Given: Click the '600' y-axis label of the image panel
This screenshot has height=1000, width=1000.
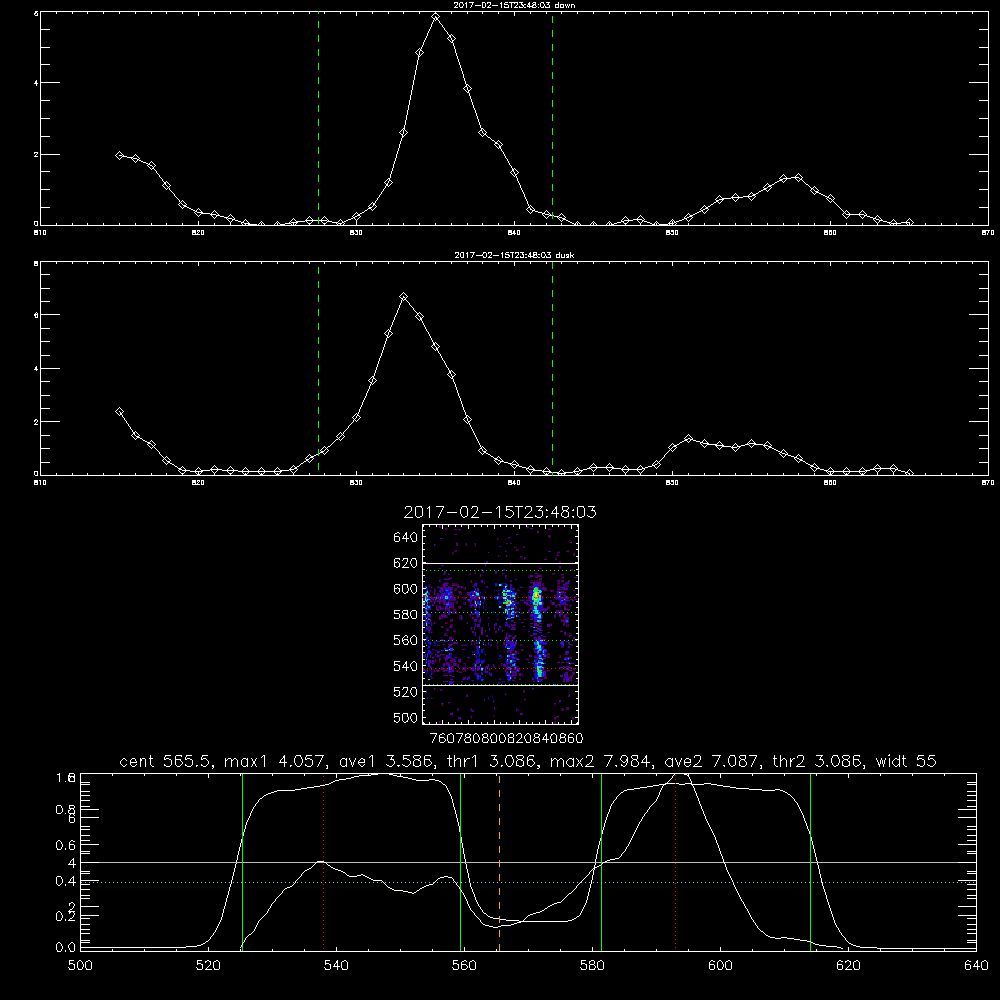Looking at the screenshot, I should [x=406, y=589].
